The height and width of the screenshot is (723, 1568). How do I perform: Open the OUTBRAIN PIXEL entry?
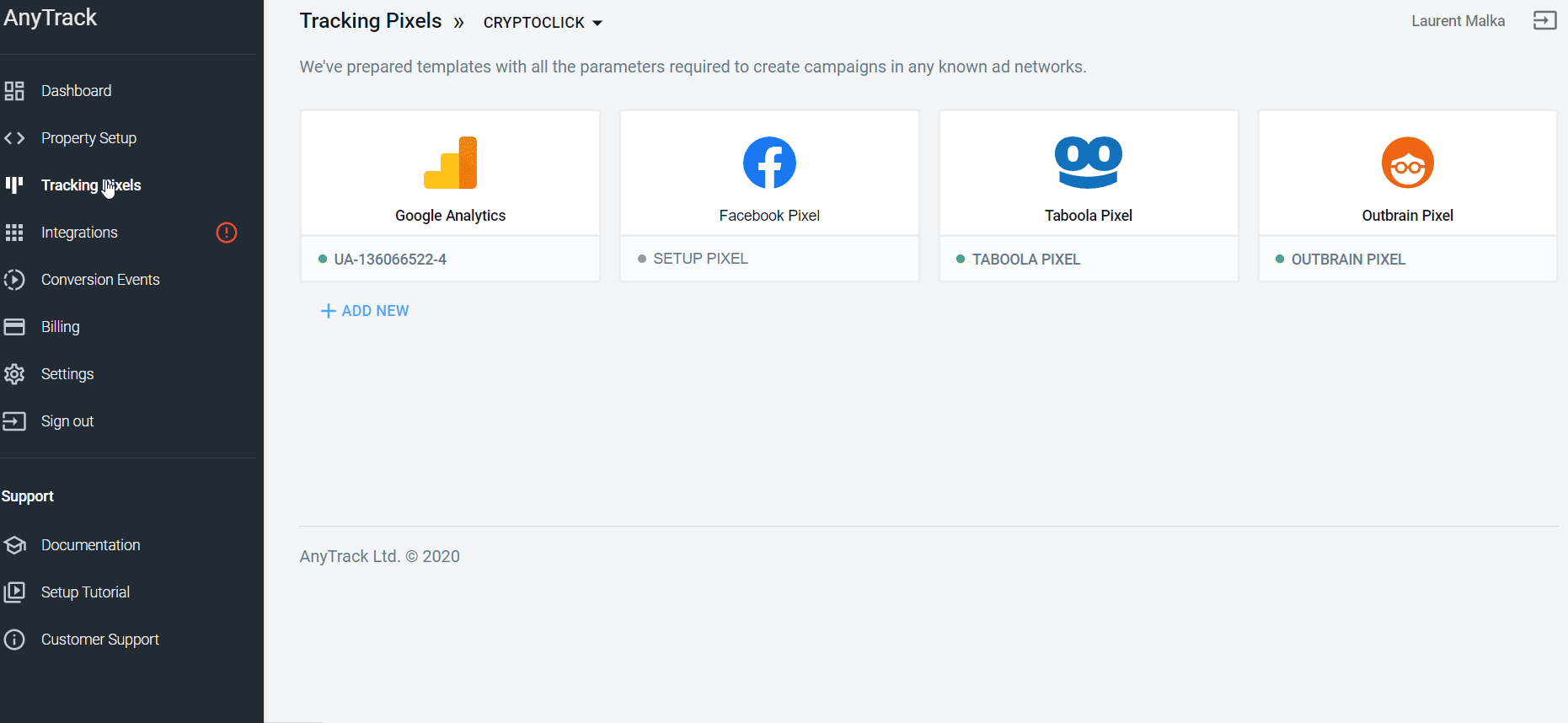click(x=1348, y=260)
